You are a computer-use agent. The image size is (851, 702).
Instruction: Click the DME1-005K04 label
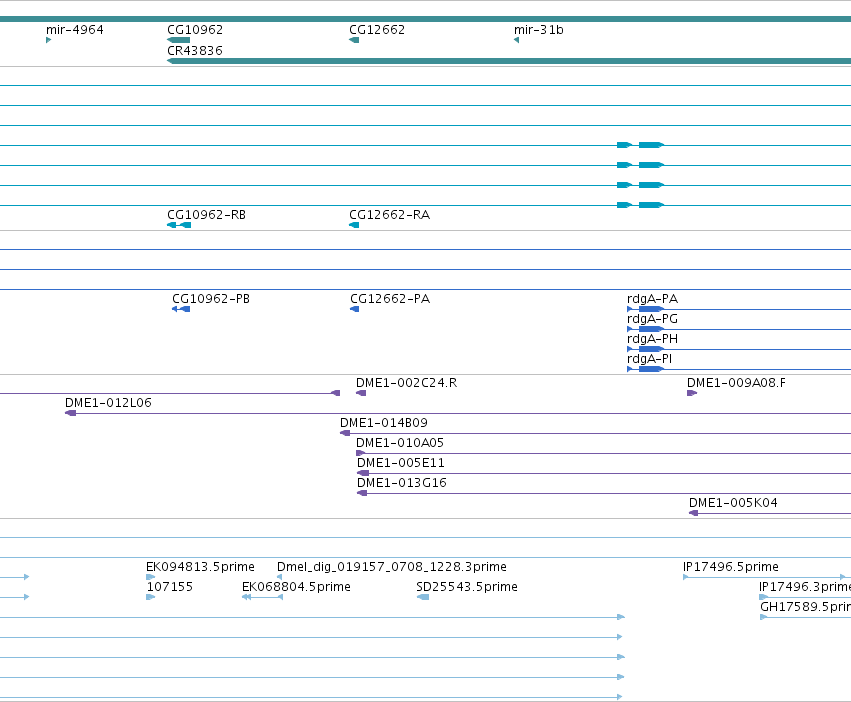(x=733, y=503)
